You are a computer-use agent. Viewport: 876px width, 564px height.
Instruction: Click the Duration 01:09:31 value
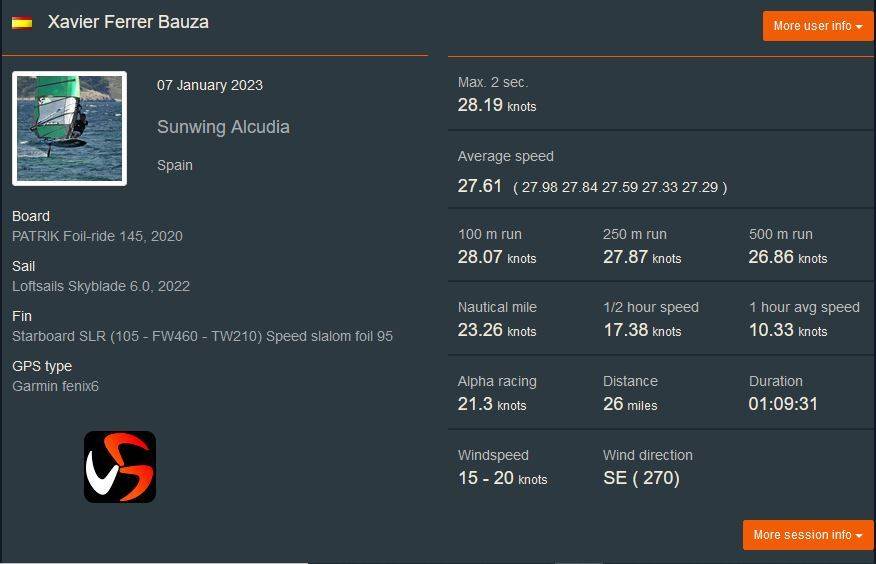click(783, 404)
